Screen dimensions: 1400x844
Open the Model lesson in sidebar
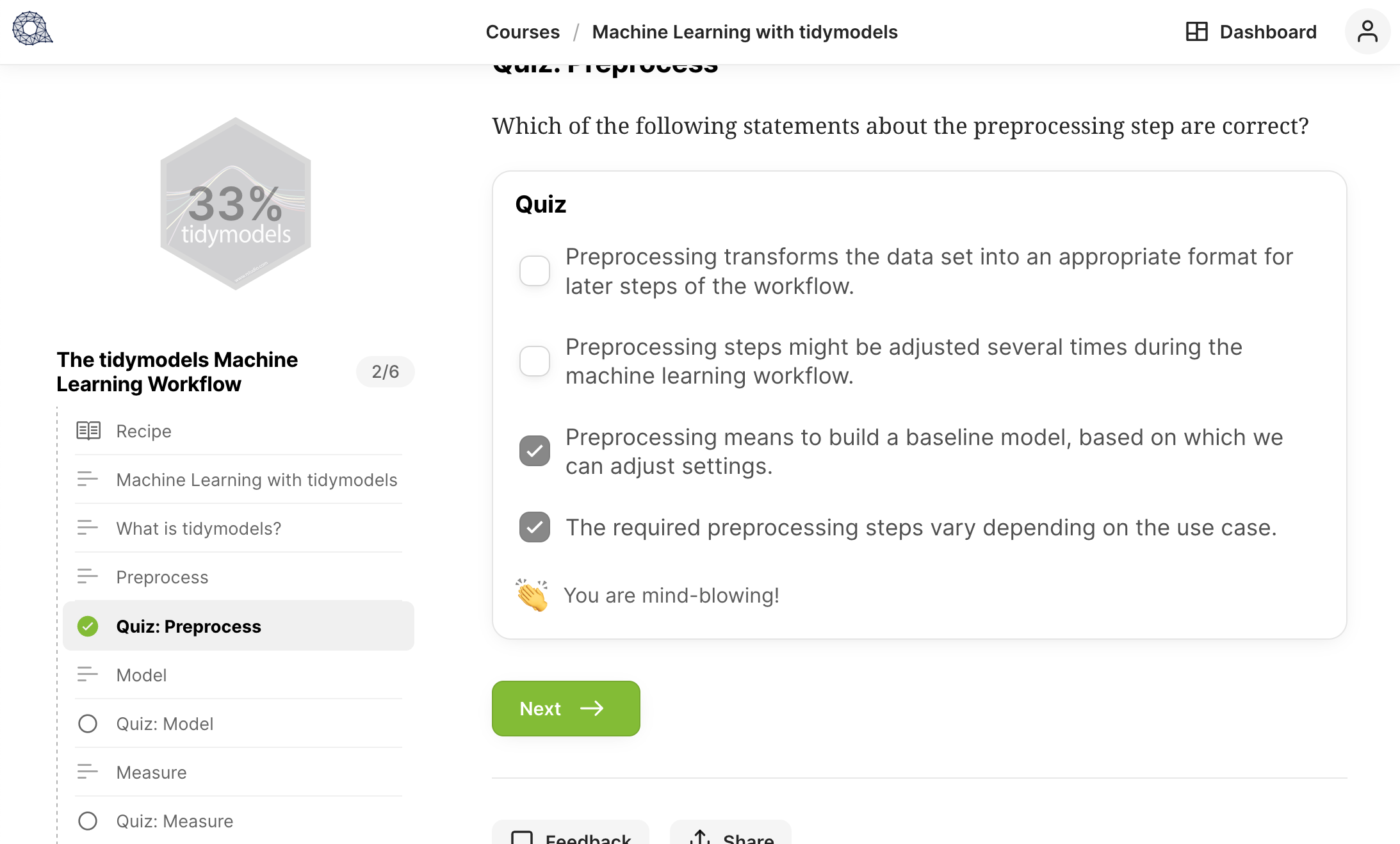coord(238,675)
